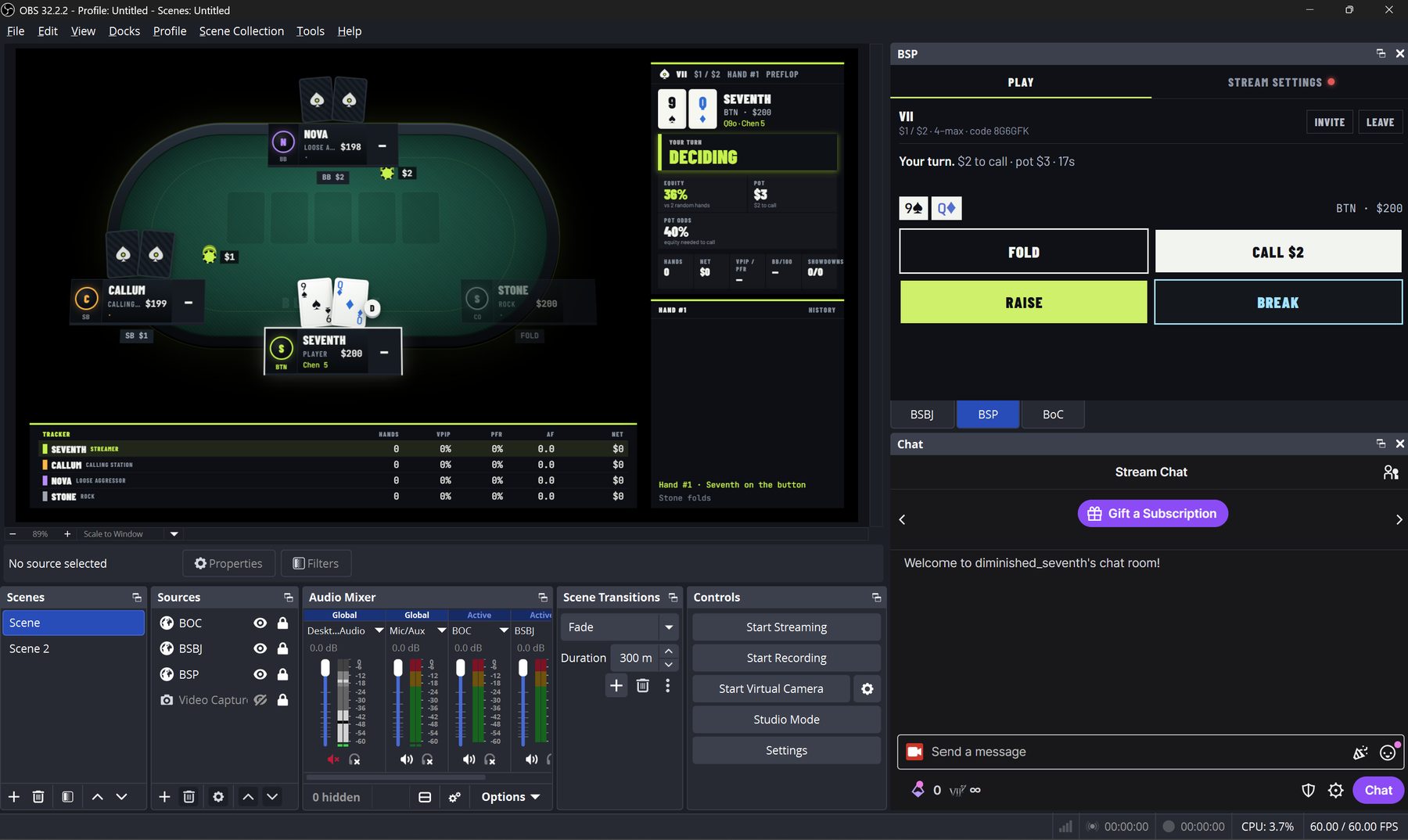
Task: Open scene filters icon in Scenes dock
Action: tap(68, 796)
